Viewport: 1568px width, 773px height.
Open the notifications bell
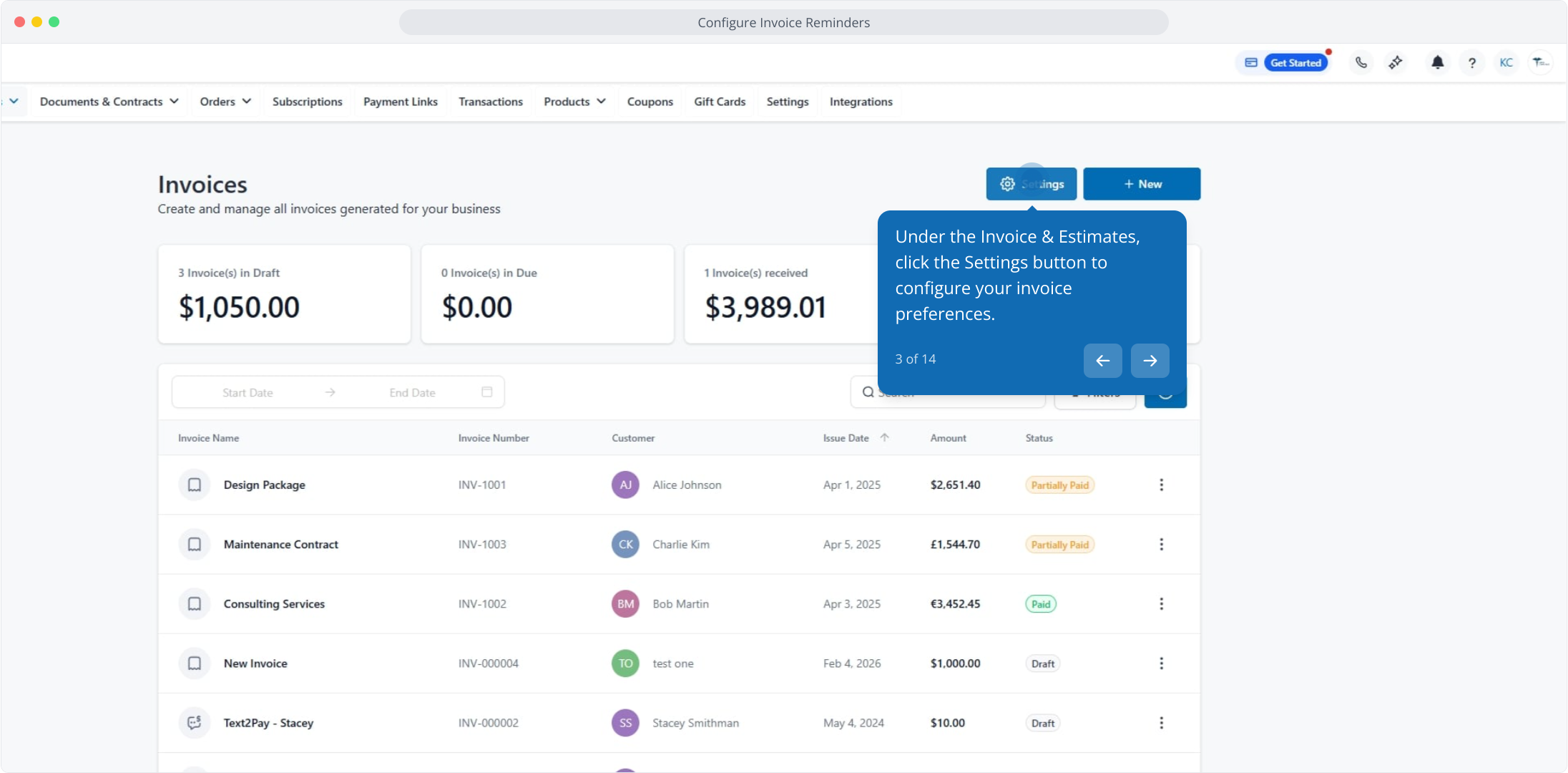coord(1437,63)
